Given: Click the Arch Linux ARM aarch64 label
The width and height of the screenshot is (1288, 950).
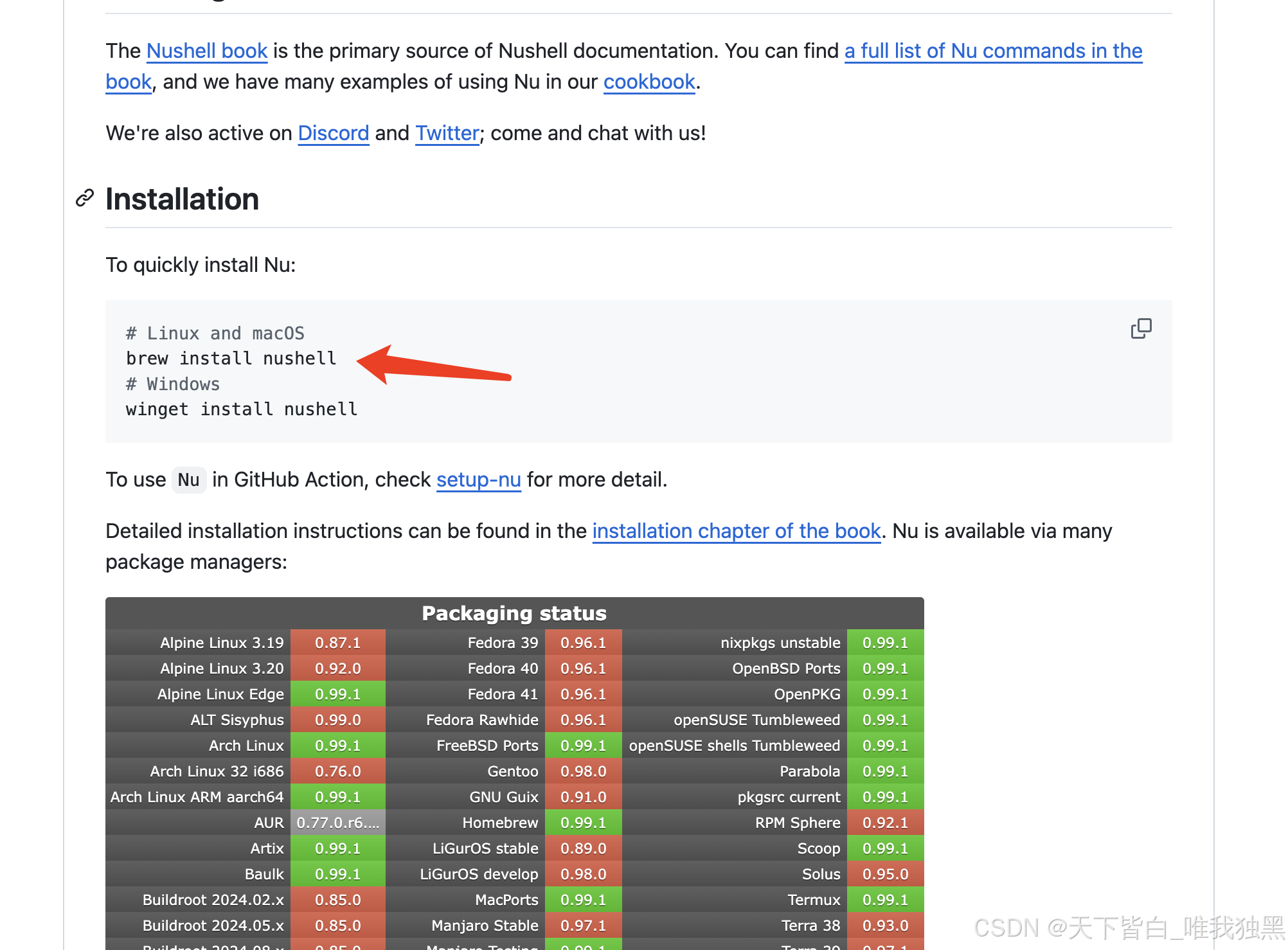Looking at the screenshot, I should 197,797.
